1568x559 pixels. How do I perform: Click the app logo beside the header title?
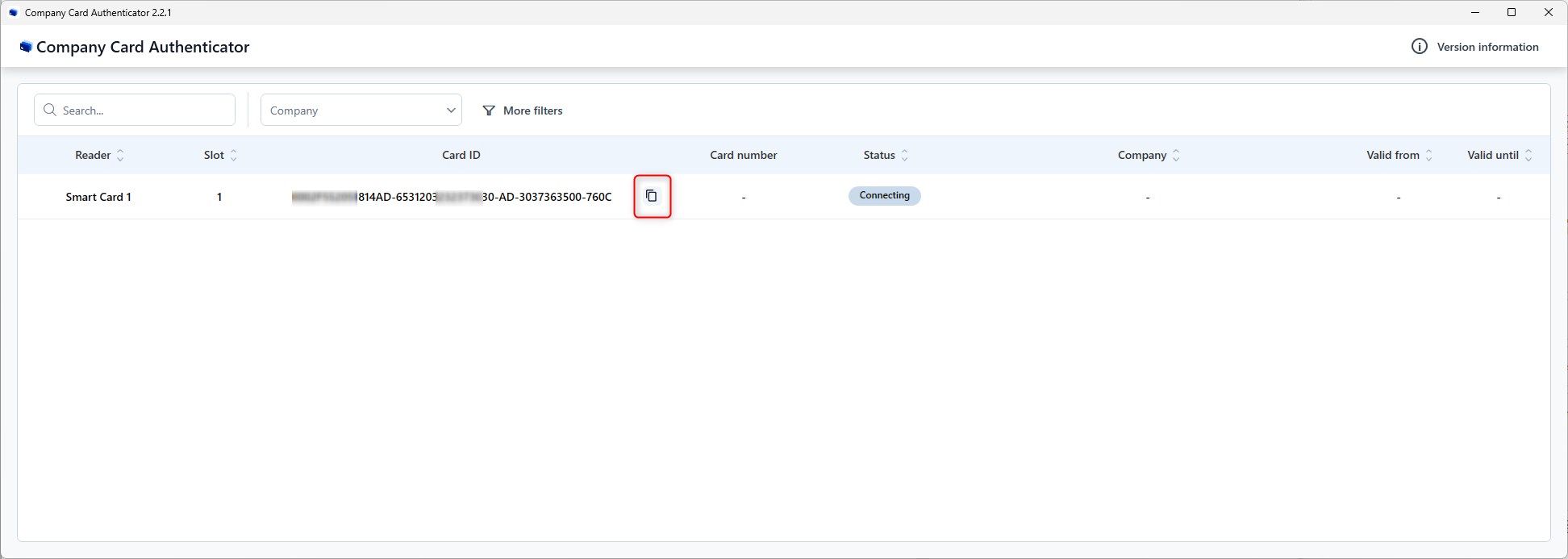point(26,47)
